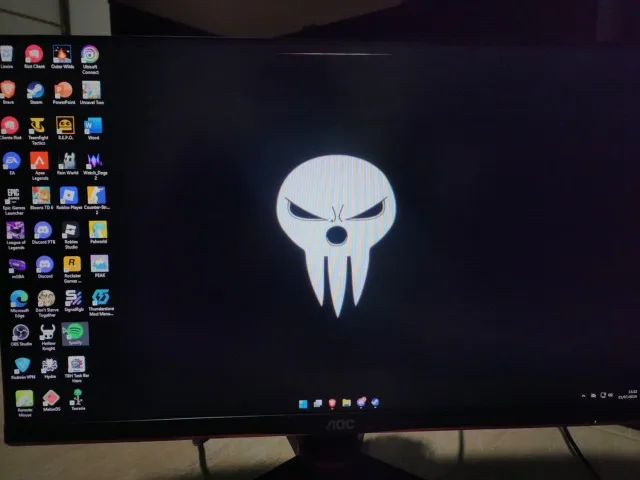Open the Teamfight Tactics shortcut
Screen dimensions: 640x480
pyautogui.click(x=38, y=131)
